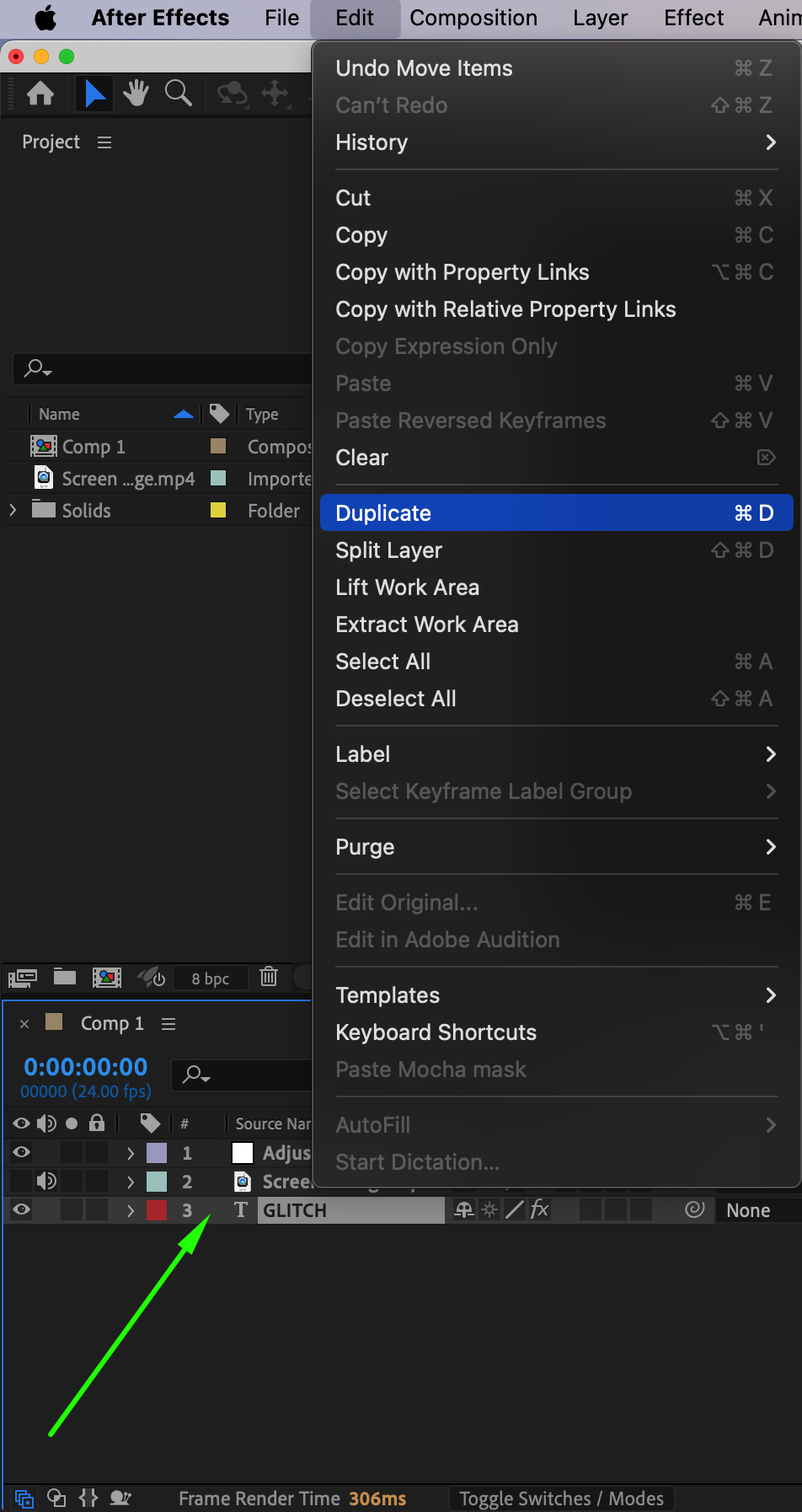This screenshot has height=1512, width=802.
Task: Toggle visibility eye of layer 1
Action: point(22,1152)
